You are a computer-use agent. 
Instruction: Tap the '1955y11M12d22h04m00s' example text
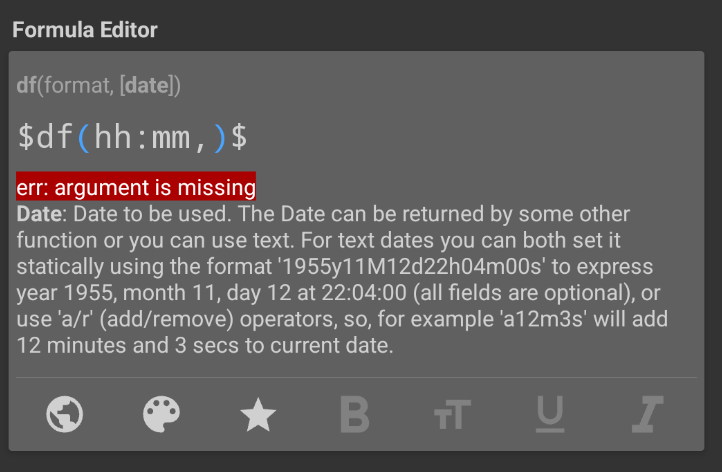(412, 267)
